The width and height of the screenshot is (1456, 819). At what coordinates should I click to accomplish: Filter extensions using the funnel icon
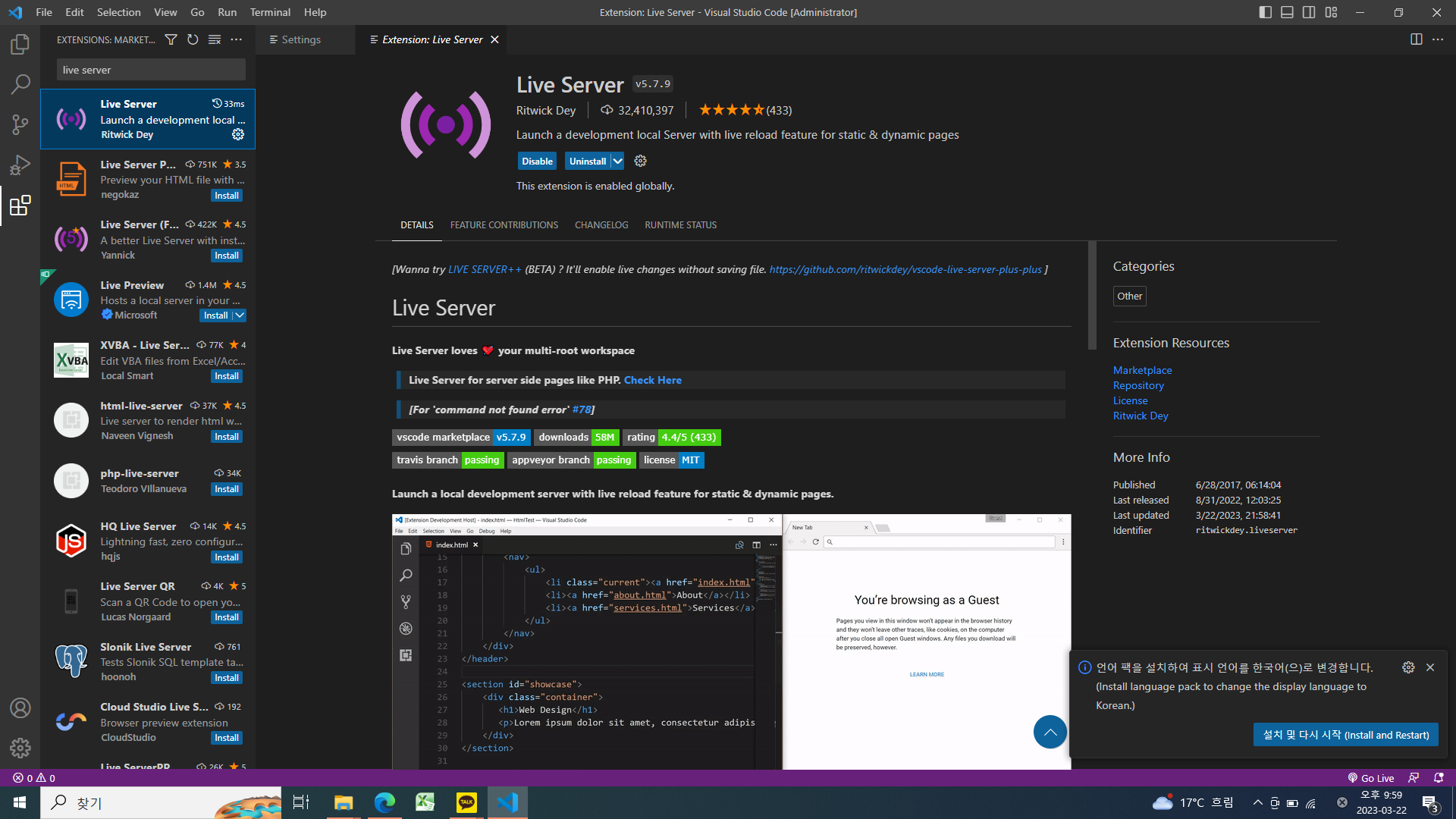(x=171, y=39)
